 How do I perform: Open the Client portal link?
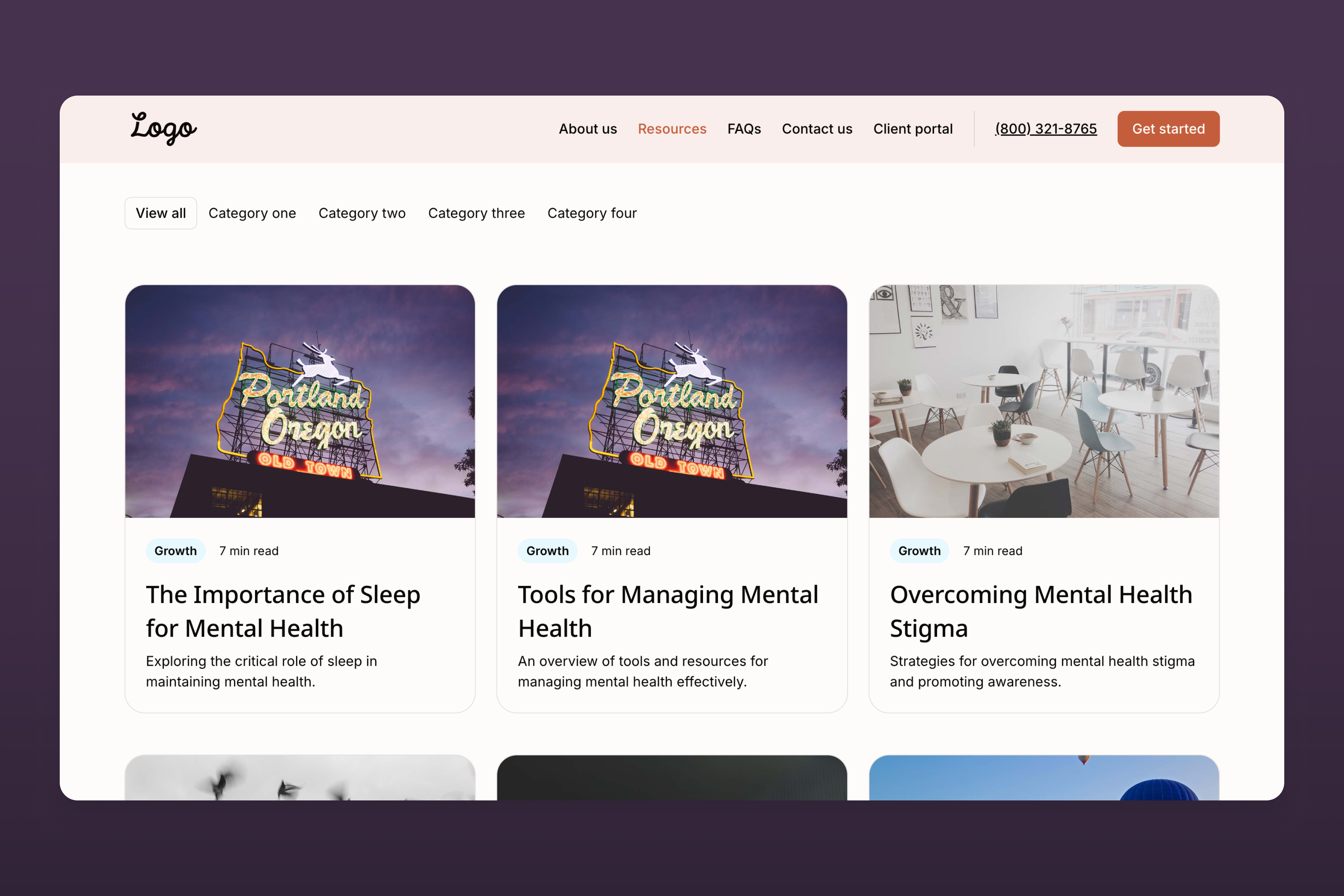click(912, 129)
